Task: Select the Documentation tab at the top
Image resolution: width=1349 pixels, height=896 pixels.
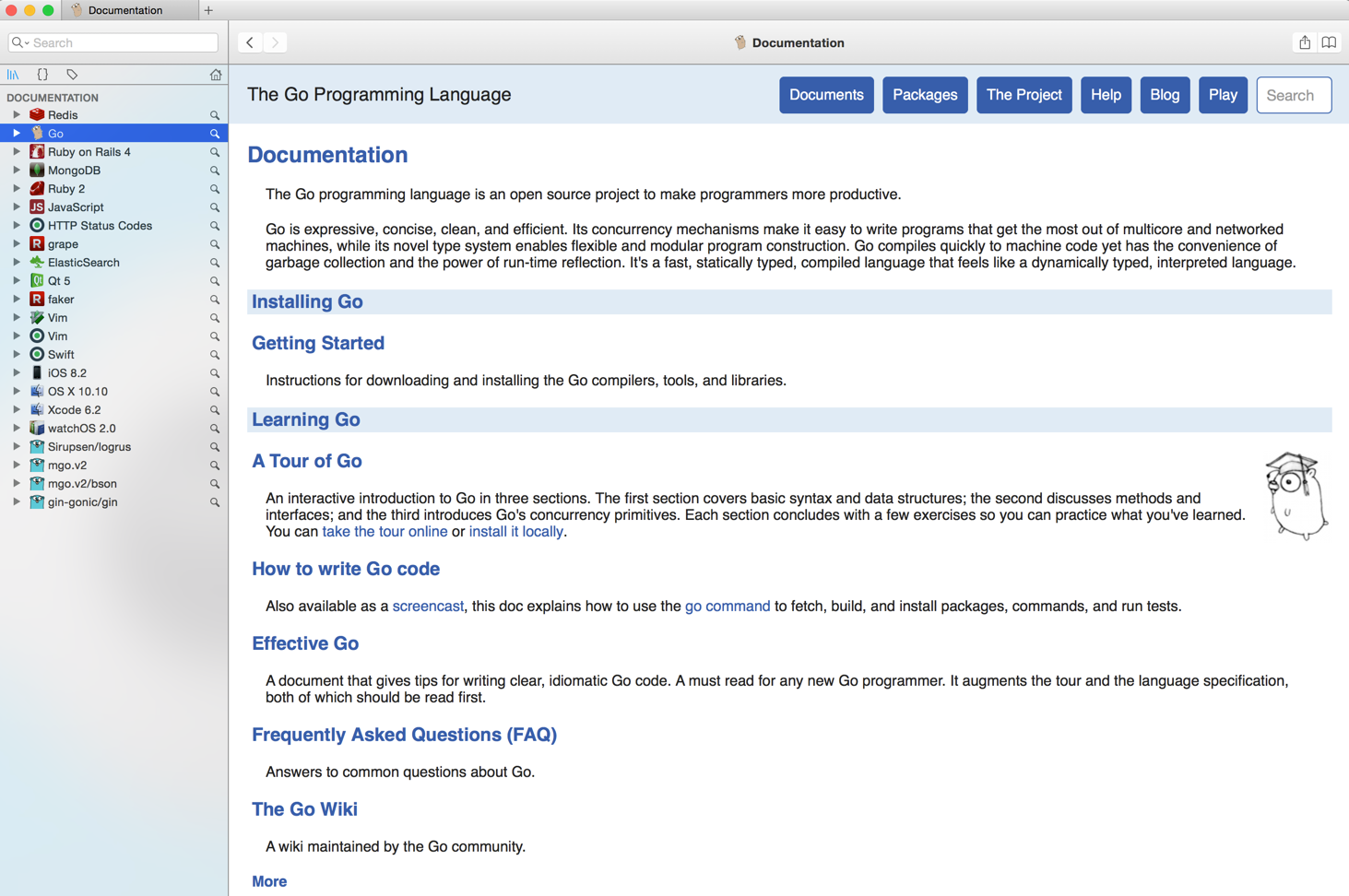Action: (x=129, y=10)
